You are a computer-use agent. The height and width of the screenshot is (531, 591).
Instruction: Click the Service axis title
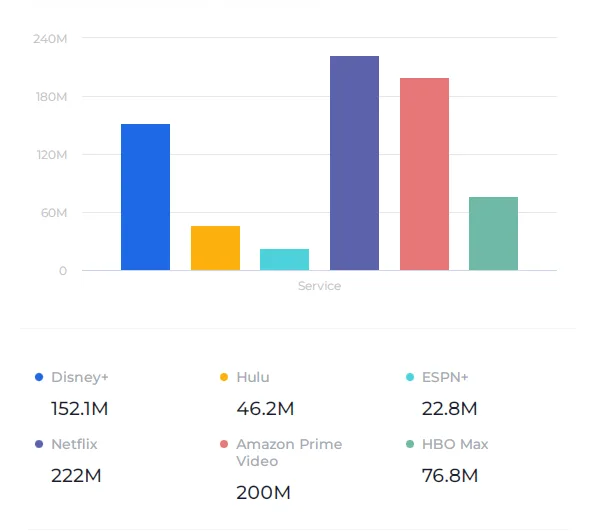[320, 286]
